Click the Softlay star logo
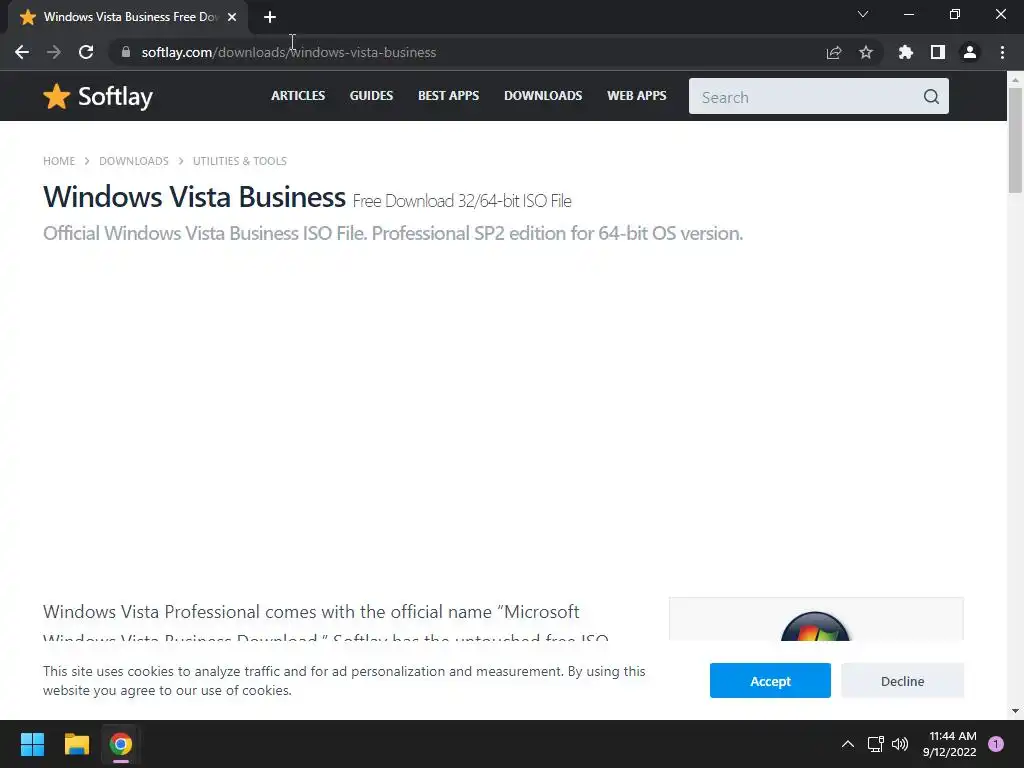This screenshot has width=1024, height=768. (x=56, y=97)
